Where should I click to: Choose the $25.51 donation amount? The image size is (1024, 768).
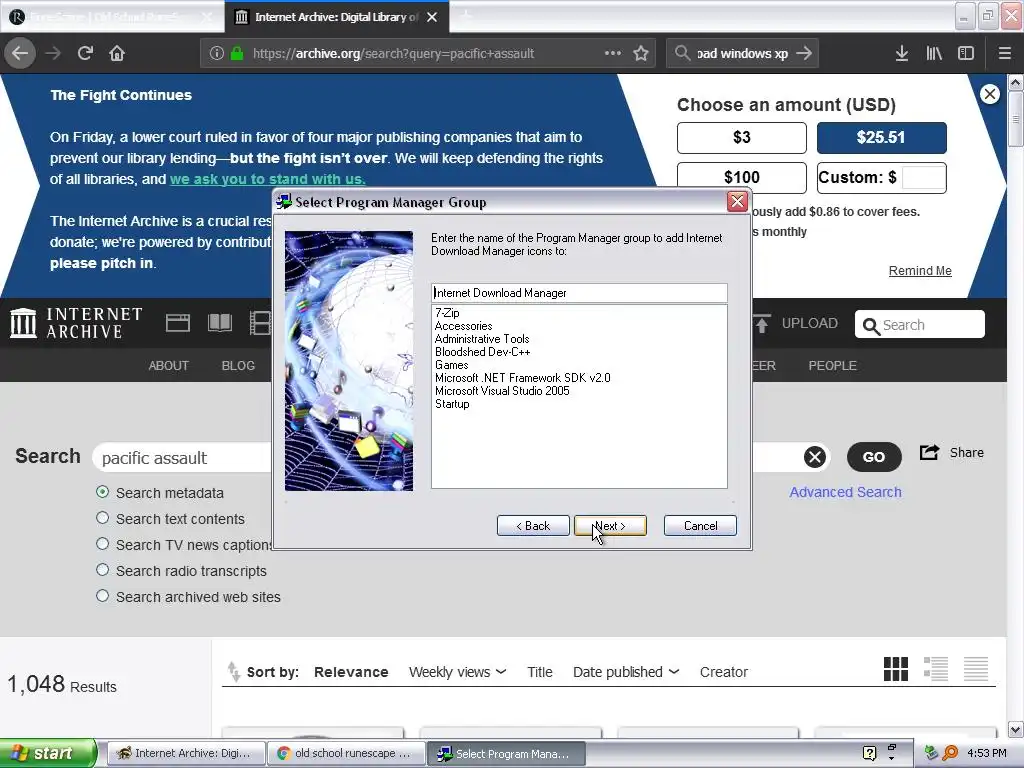click(x=882, y=138)
